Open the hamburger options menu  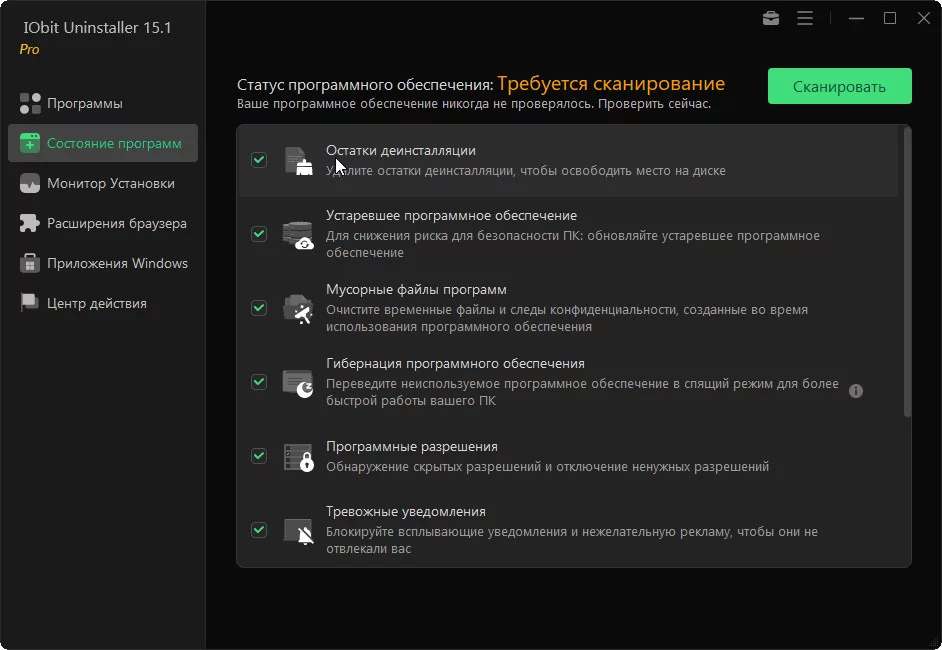pyautogui.click(x=805, y=18)
